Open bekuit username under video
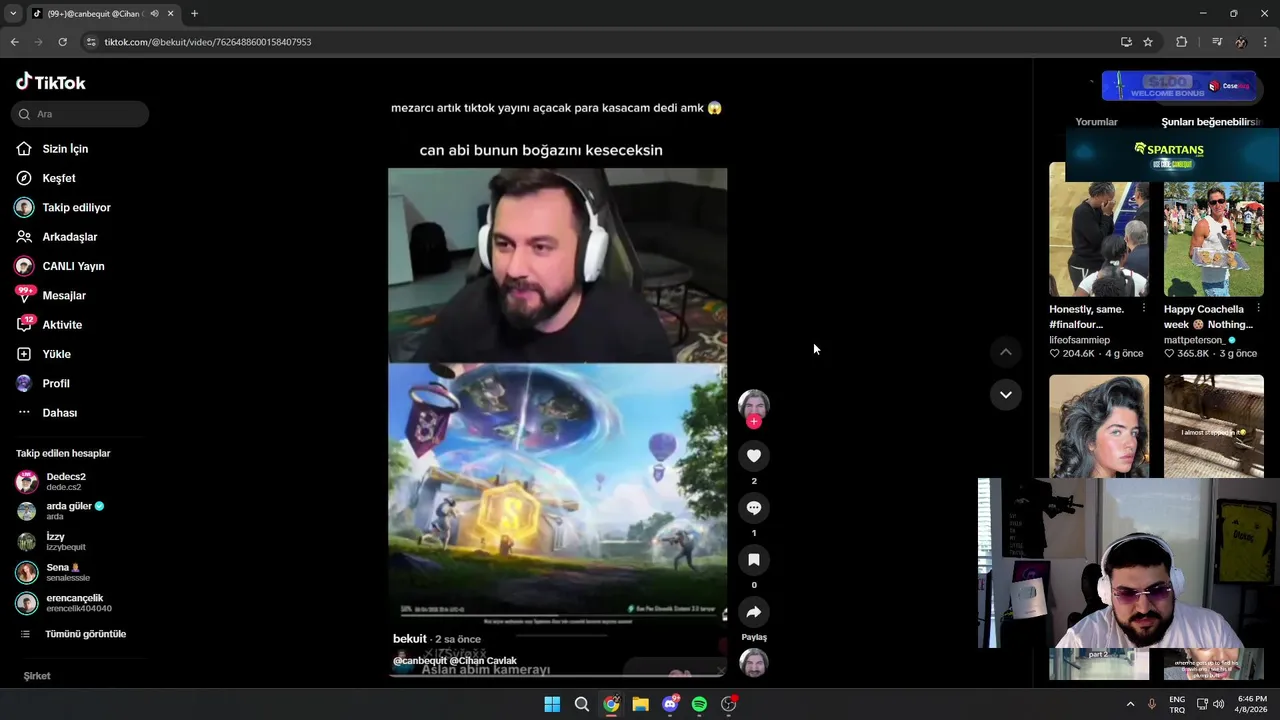Image resolution: width=1280 pixels, height=720 pixels. [410, 639]
